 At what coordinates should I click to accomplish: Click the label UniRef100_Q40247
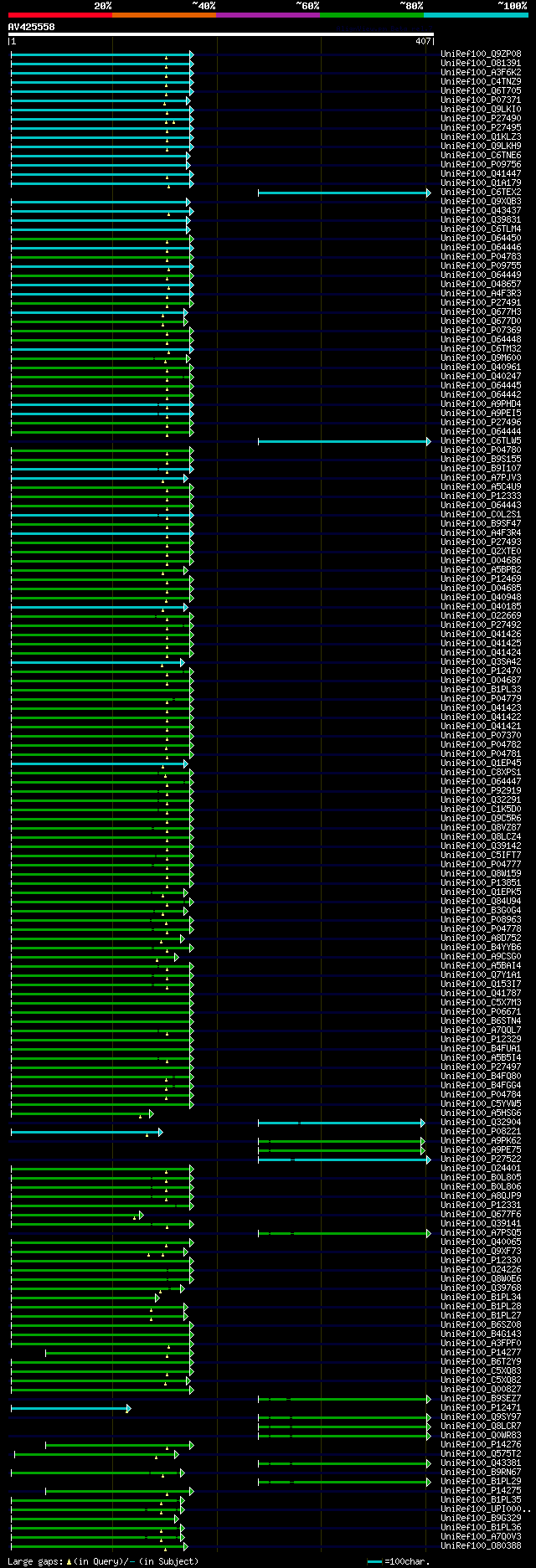point(481,377)
